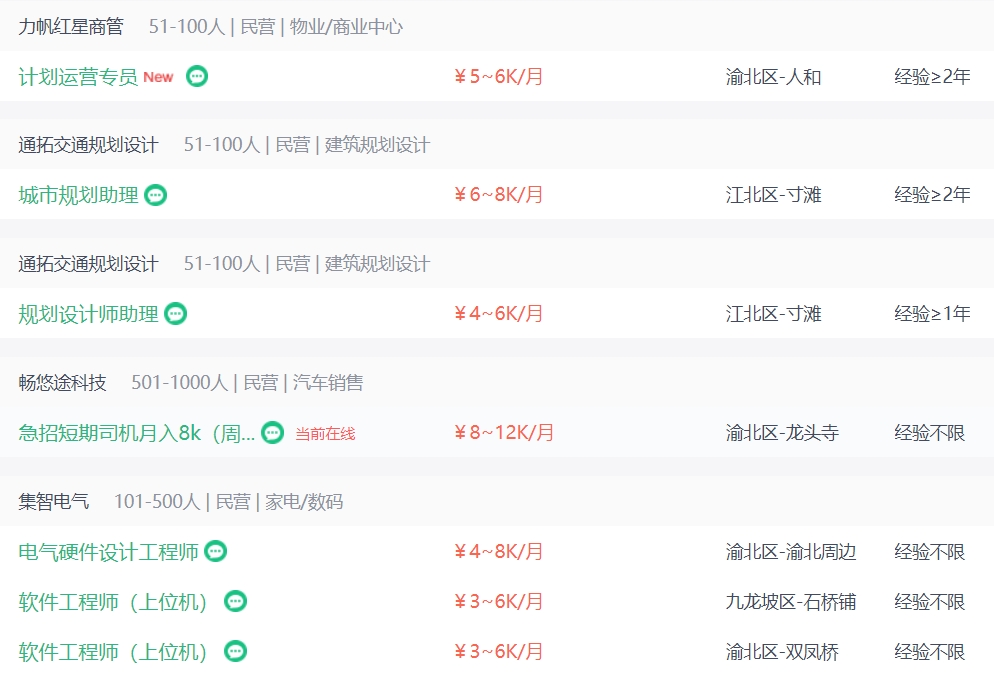Open 急招短期司机月入8k job listing
994x675 pixels.
pyautogui.click(x=136, y=433)
